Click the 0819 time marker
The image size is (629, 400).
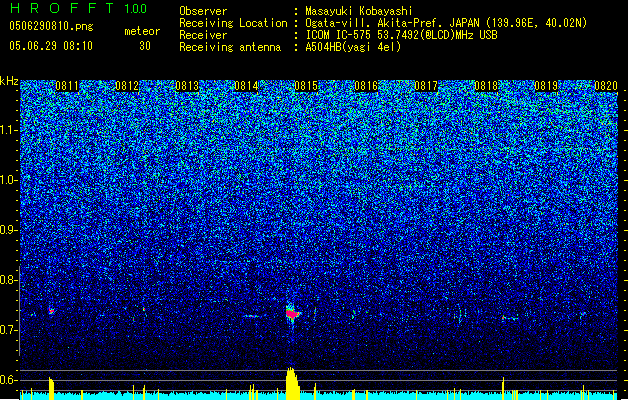pyautogui.click(x=546, y=86)
